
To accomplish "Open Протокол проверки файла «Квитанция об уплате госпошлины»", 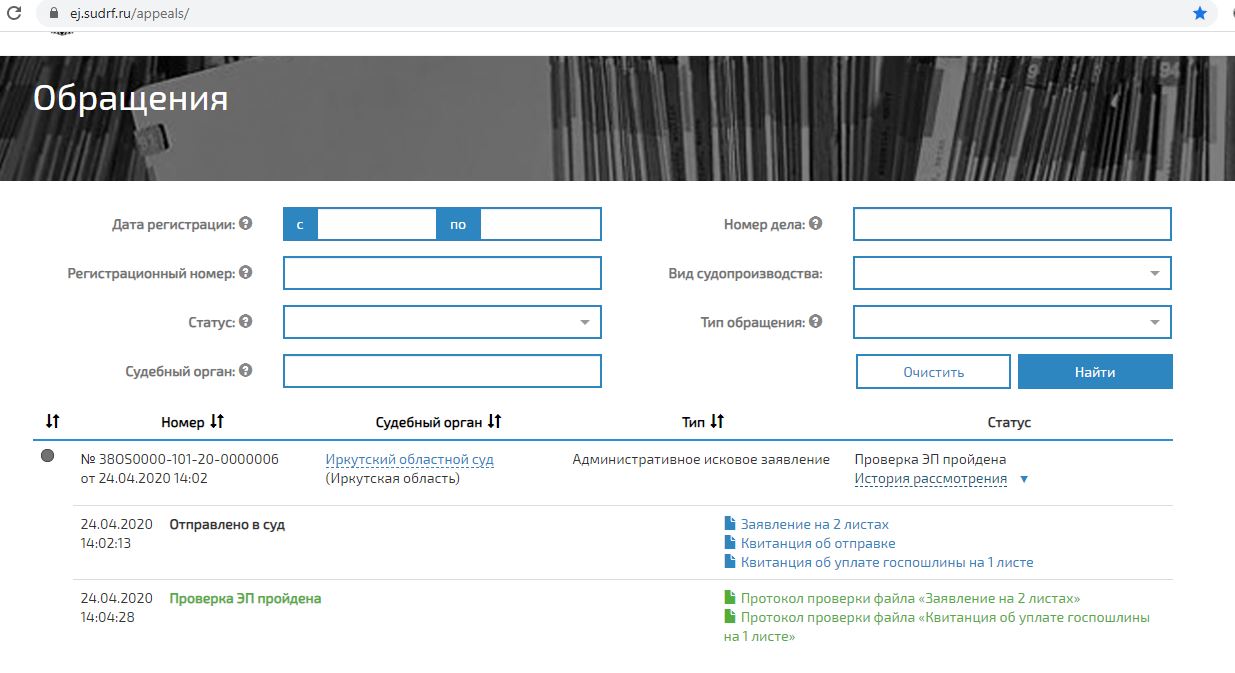I will [x=937, y=626].
